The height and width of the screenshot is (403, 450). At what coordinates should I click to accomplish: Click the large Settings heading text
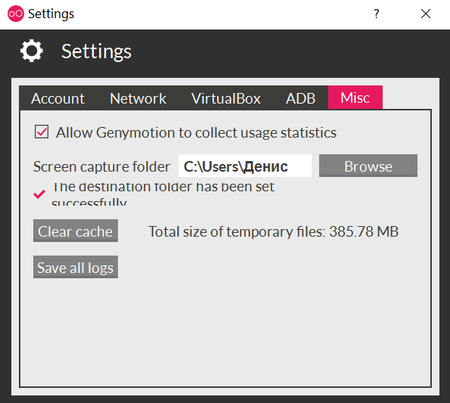(x=96, y=52)
